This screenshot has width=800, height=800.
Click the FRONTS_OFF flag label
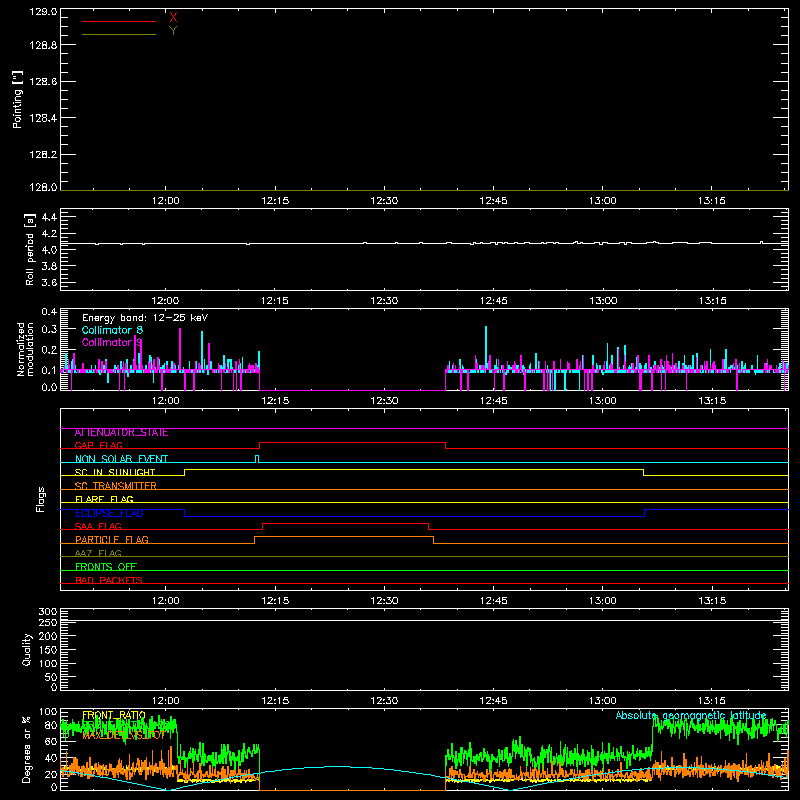tap(106, 567)
